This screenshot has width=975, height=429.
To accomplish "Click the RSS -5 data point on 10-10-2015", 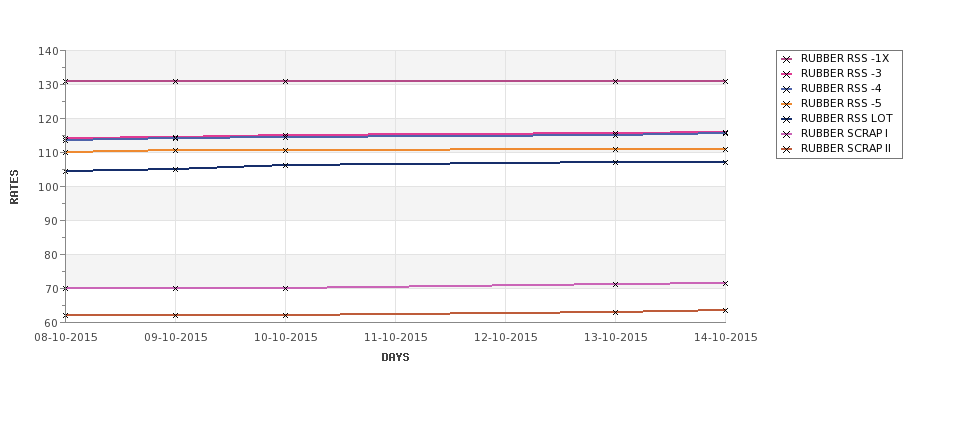I will point(285,150).
